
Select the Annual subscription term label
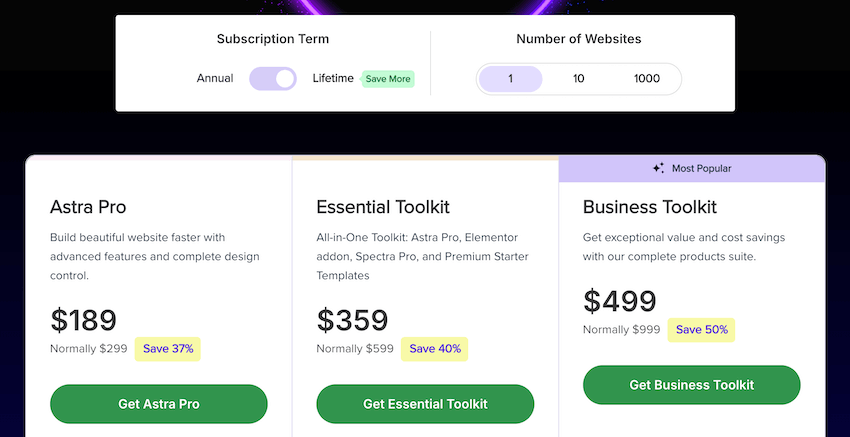[215, 79]
